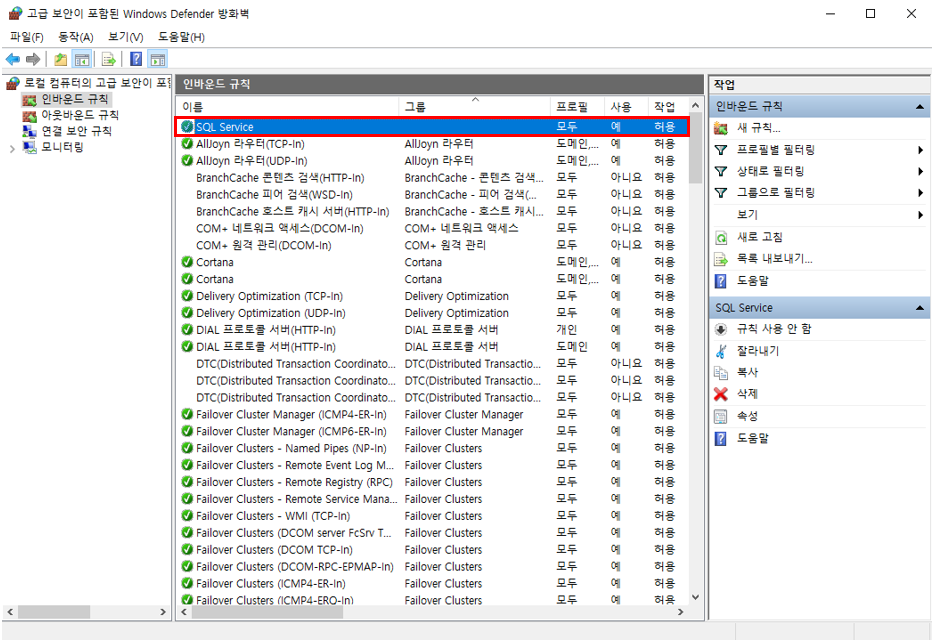Viewport: 933px width, 643px height.
Task: Click the rules list horizontal scrollbar right arrow
Action: [681, 611]
